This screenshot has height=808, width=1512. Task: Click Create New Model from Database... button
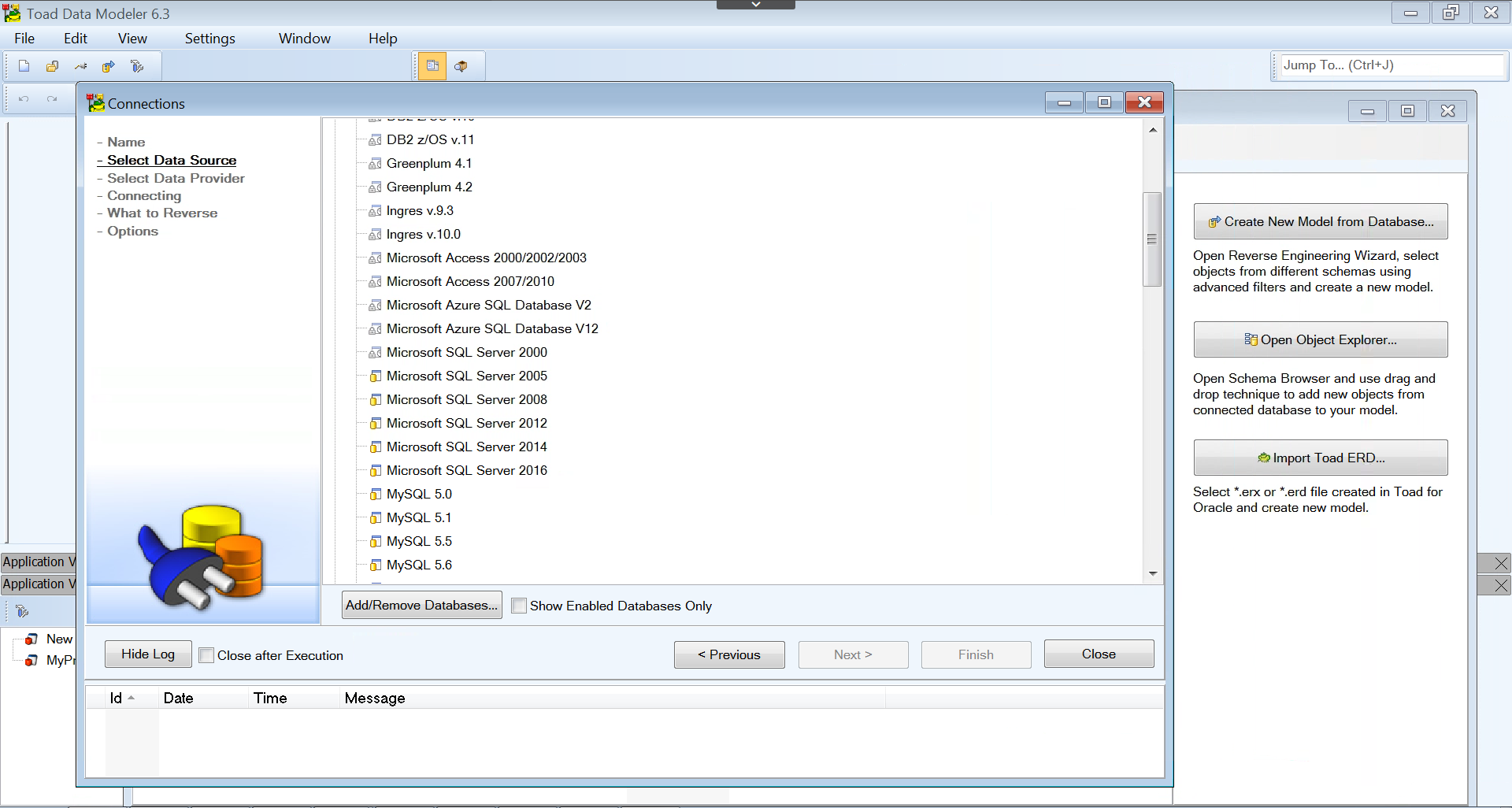(x=1321, y=221)
